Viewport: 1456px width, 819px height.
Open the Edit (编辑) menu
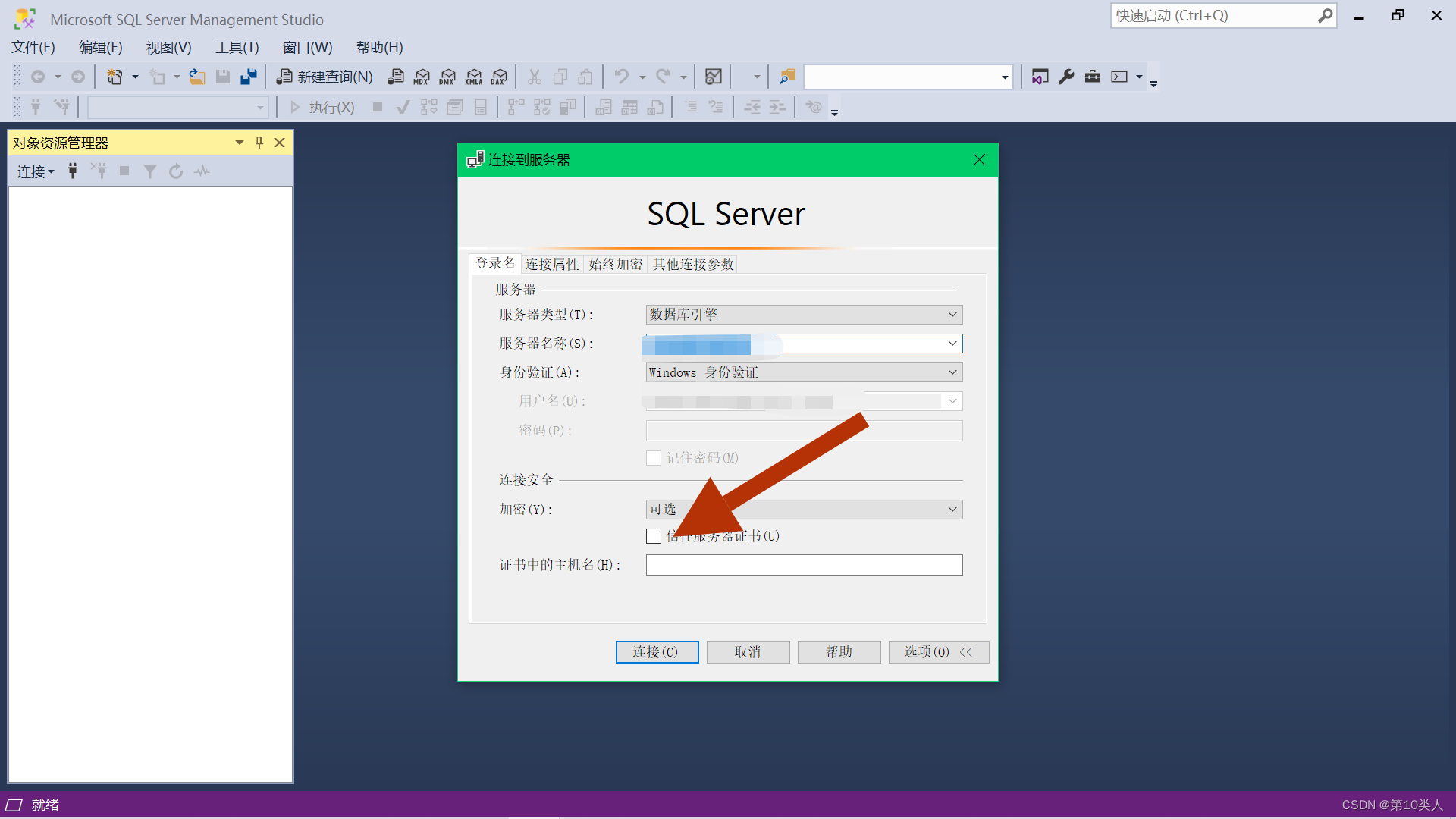click(x=101, y=47)
